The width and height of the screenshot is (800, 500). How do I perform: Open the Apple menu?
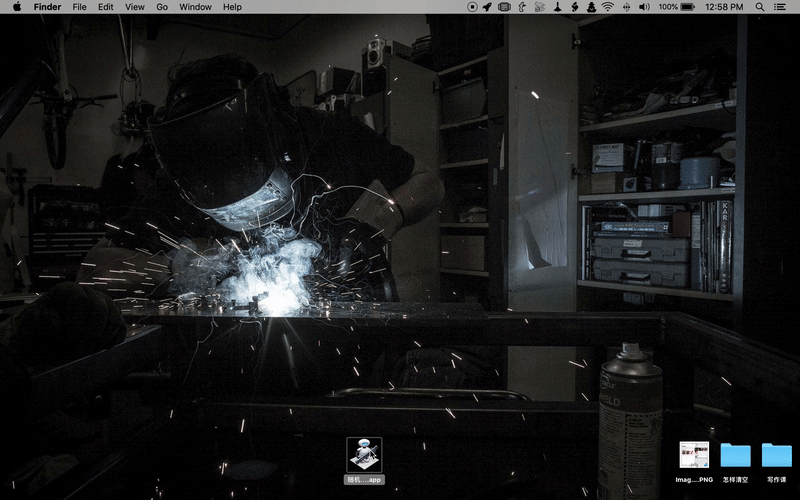[x=16, y=7]
